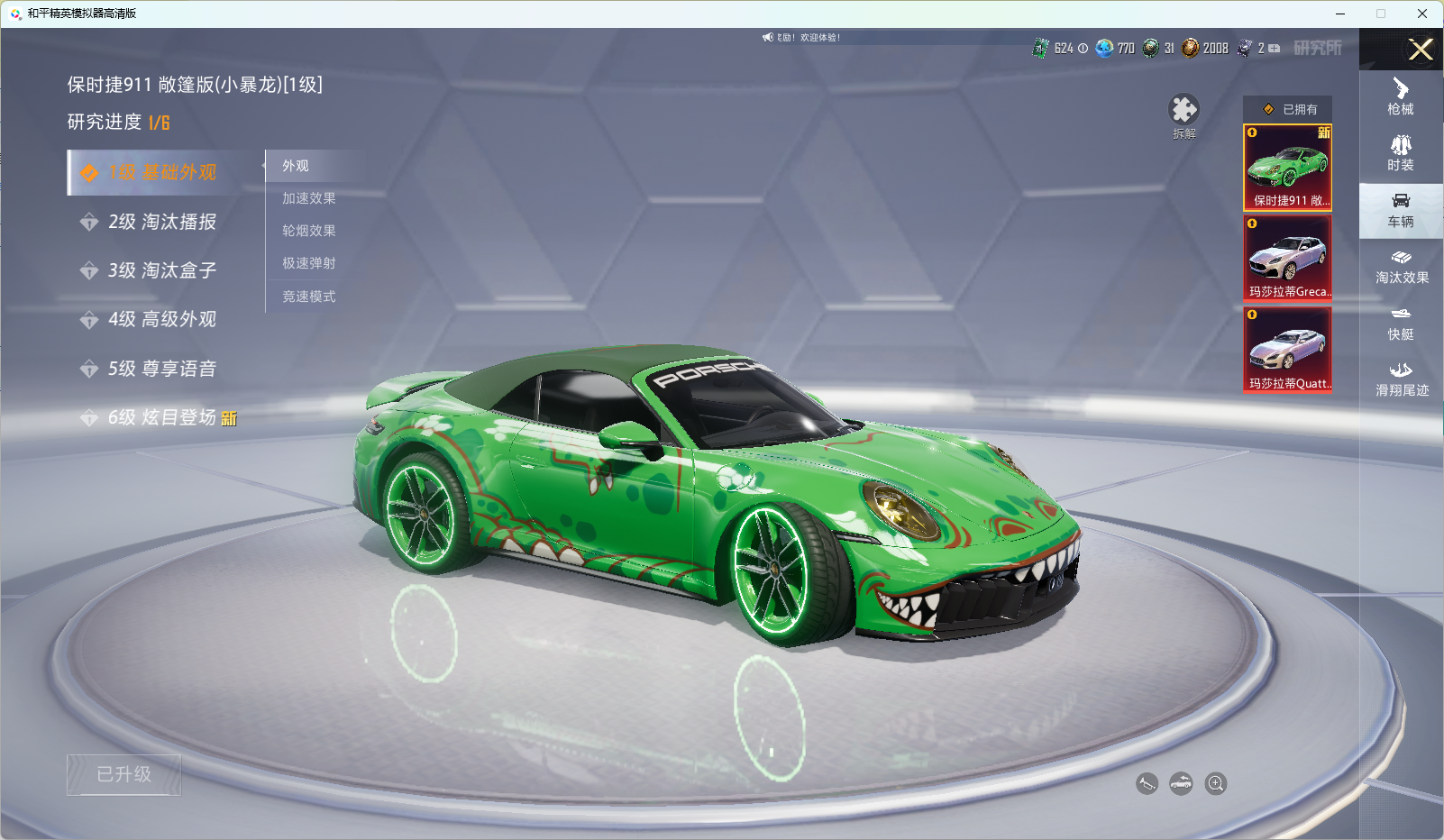1444x840 pixels.
Task: Open the 快艇 speedboat category
Action: pyautogui.click(x=1401, y=324)
